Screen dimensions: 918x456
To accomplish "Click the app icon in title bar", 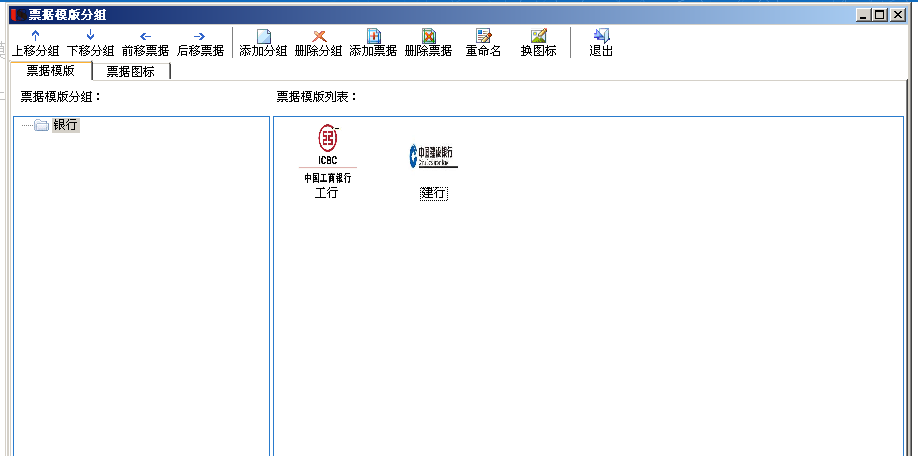I will (19, 15).
